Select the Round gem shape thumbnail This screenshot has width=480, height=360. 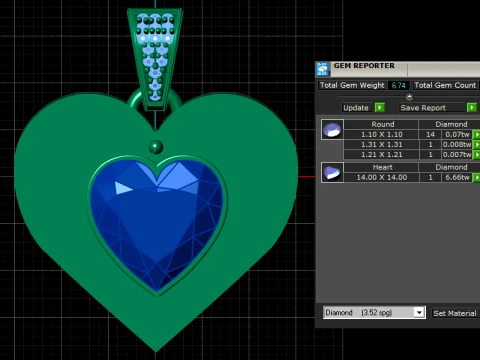(x=332, y=129)
